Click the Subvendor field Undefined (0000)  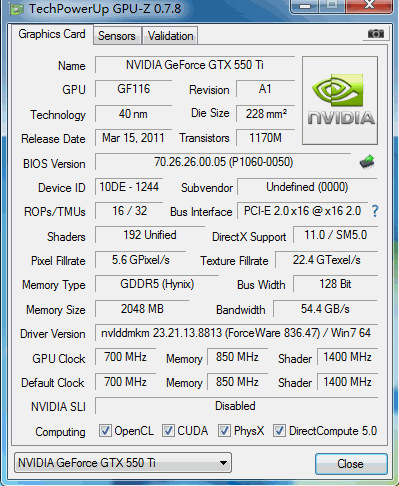point(307,187)
